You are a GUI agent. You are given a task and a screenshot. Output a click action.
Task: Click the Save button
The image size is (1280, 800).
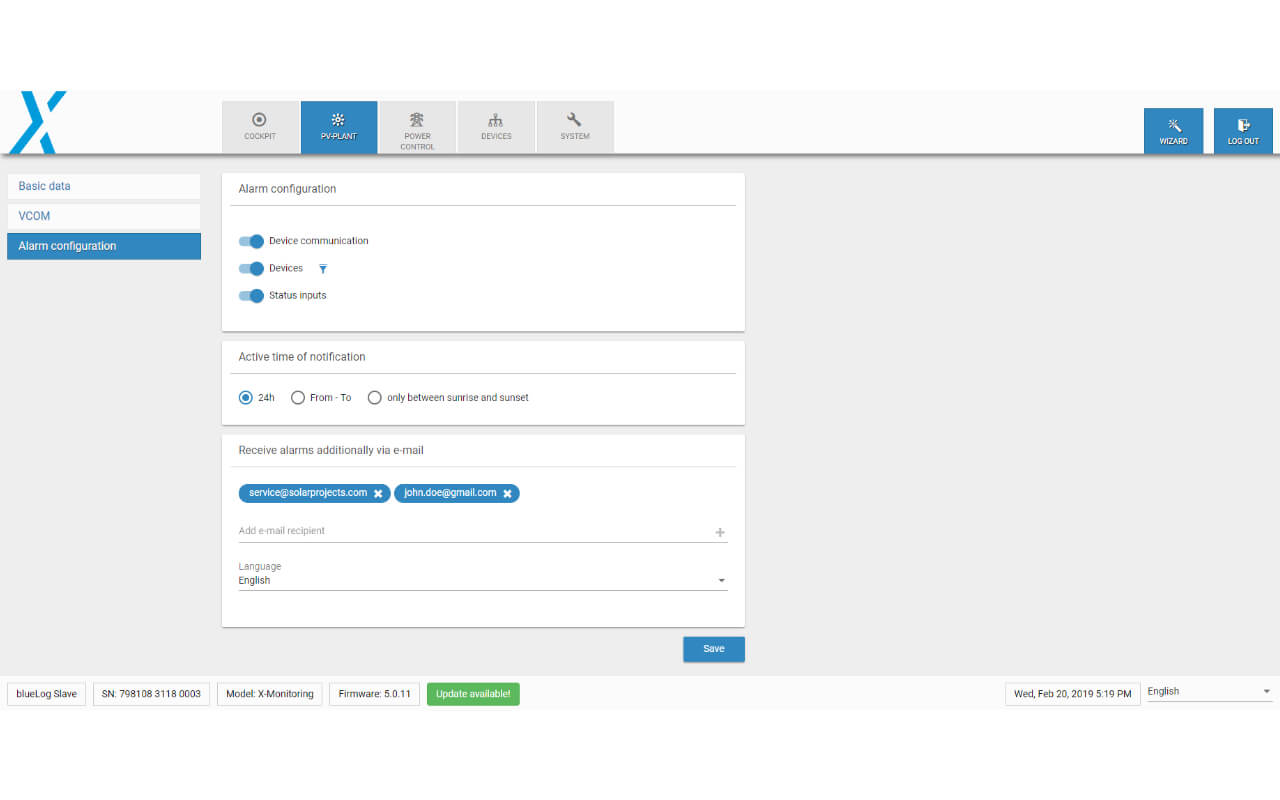713,649
